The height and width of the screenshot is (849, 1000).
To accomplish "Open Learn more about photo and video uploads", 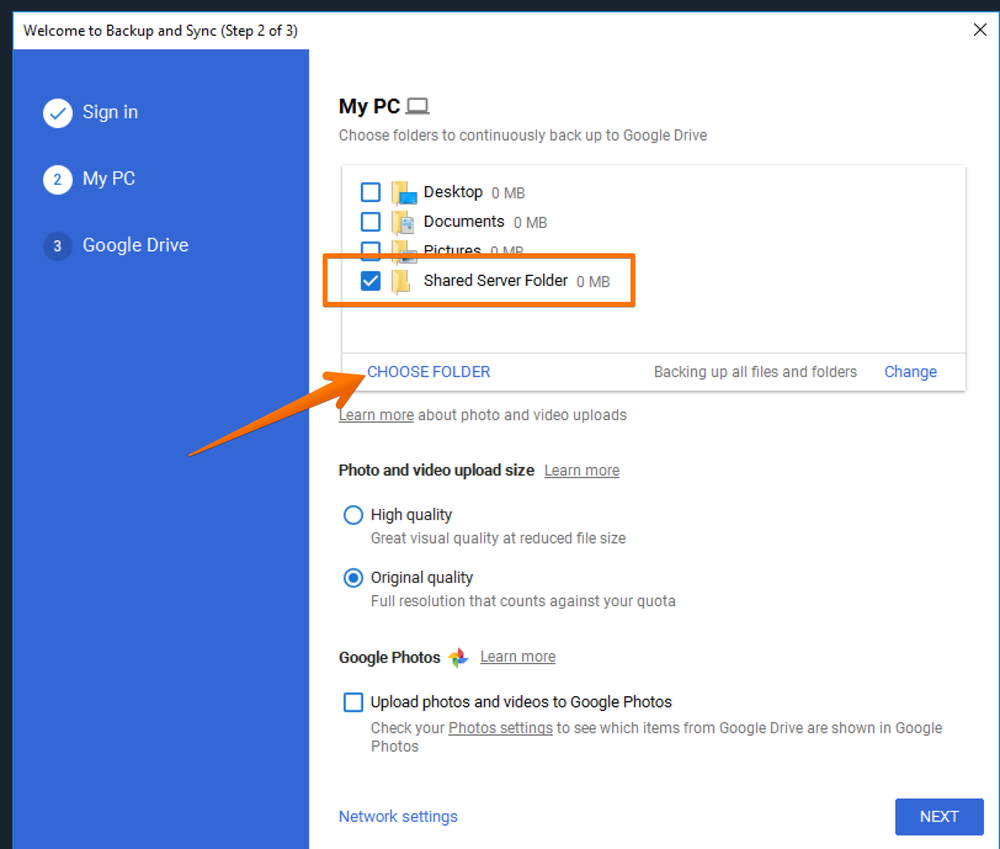I will click(x=376, y=415).
